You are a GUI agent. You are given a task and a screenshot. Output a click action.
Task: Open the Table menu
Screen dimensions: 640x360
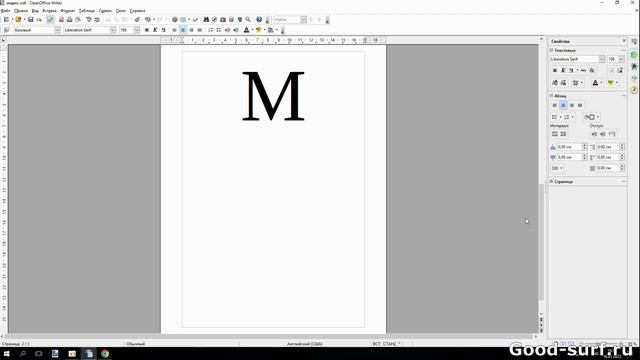click(87, 11)
